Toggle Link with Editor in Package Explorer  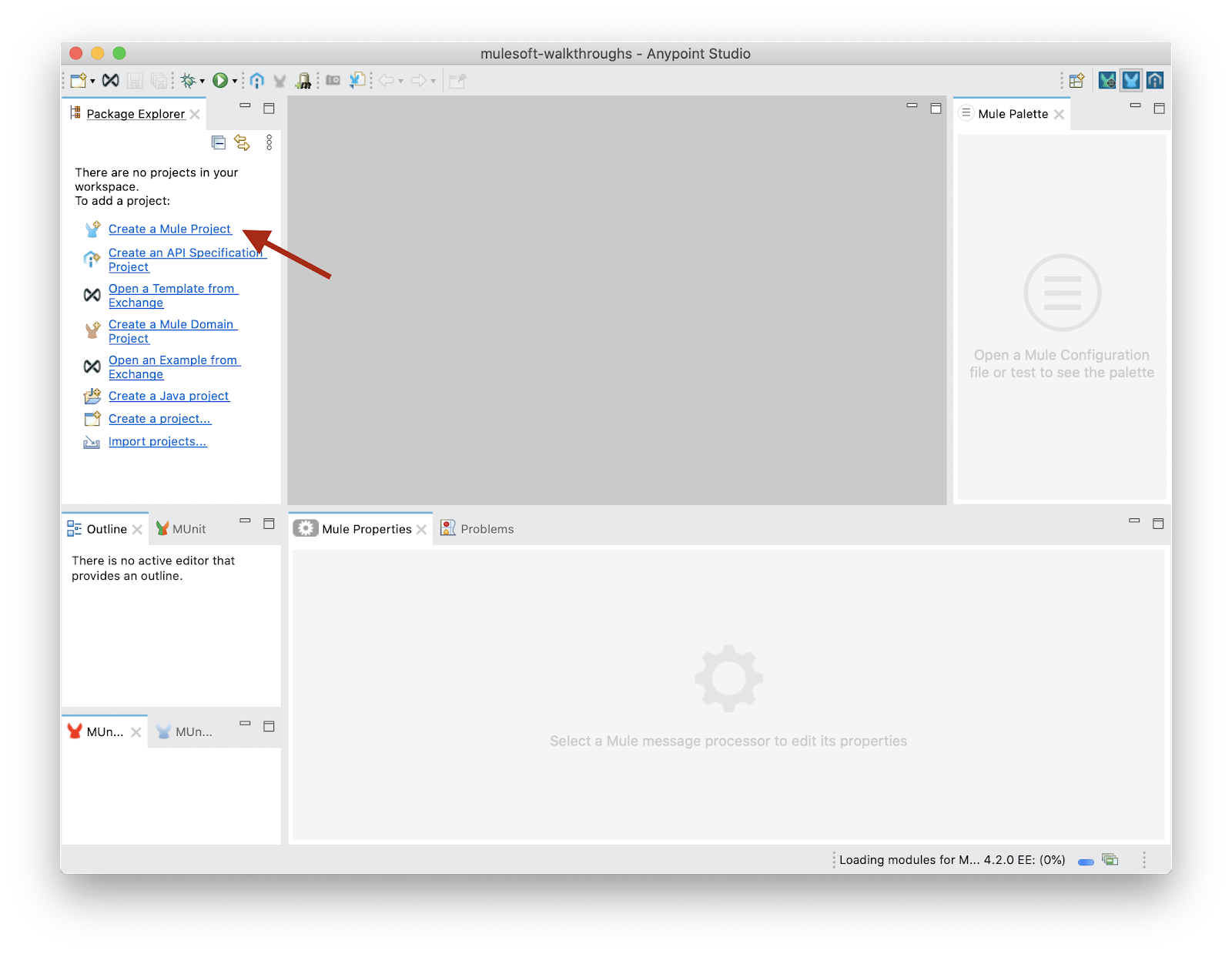[243, 142]
